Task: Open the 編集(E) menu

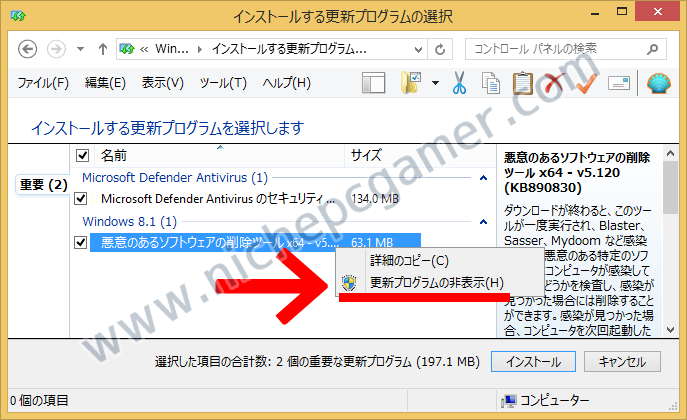Action: coord(105,83)
